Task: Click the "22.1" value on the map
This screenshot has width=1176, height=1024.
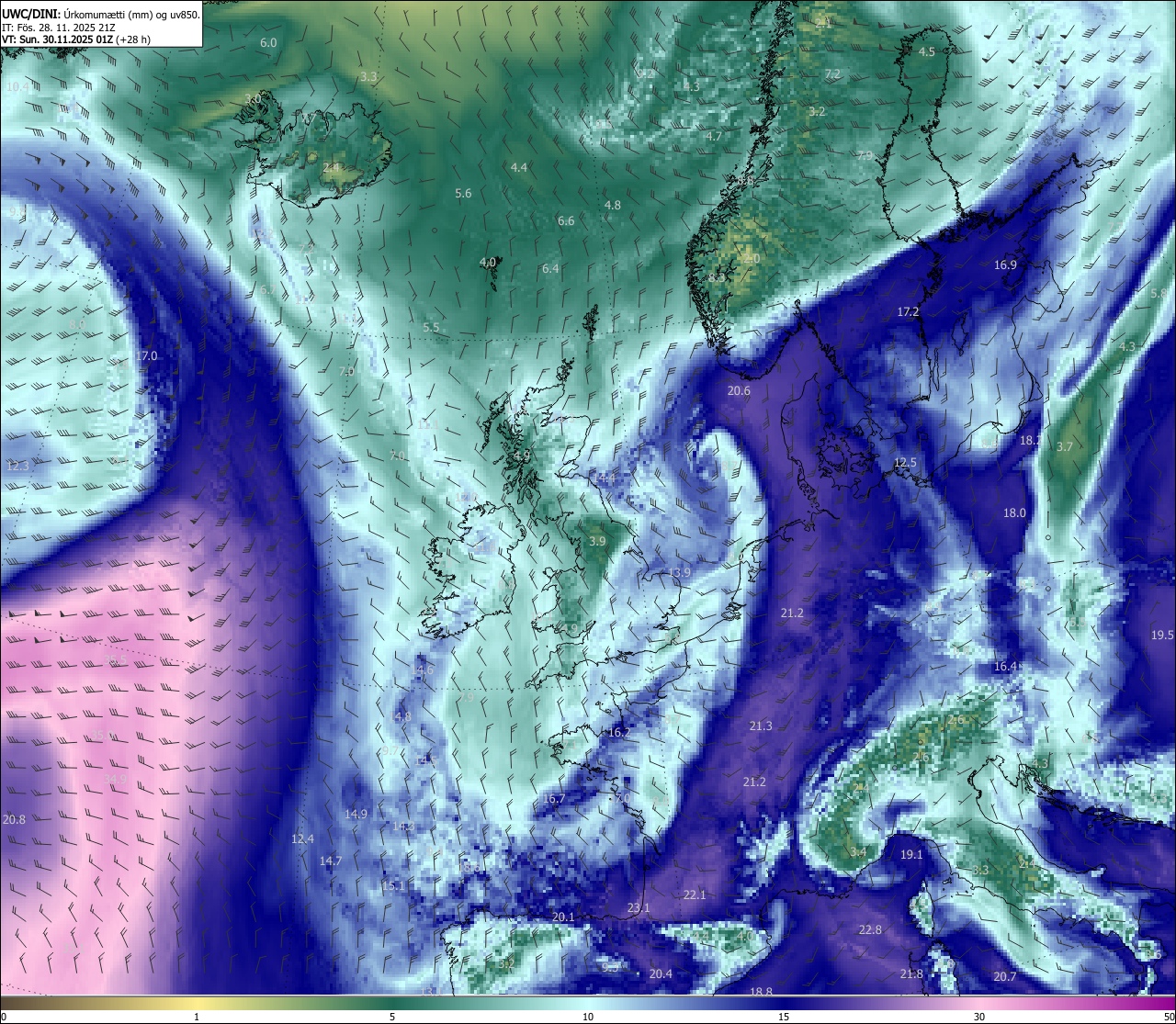Action: 695,895
